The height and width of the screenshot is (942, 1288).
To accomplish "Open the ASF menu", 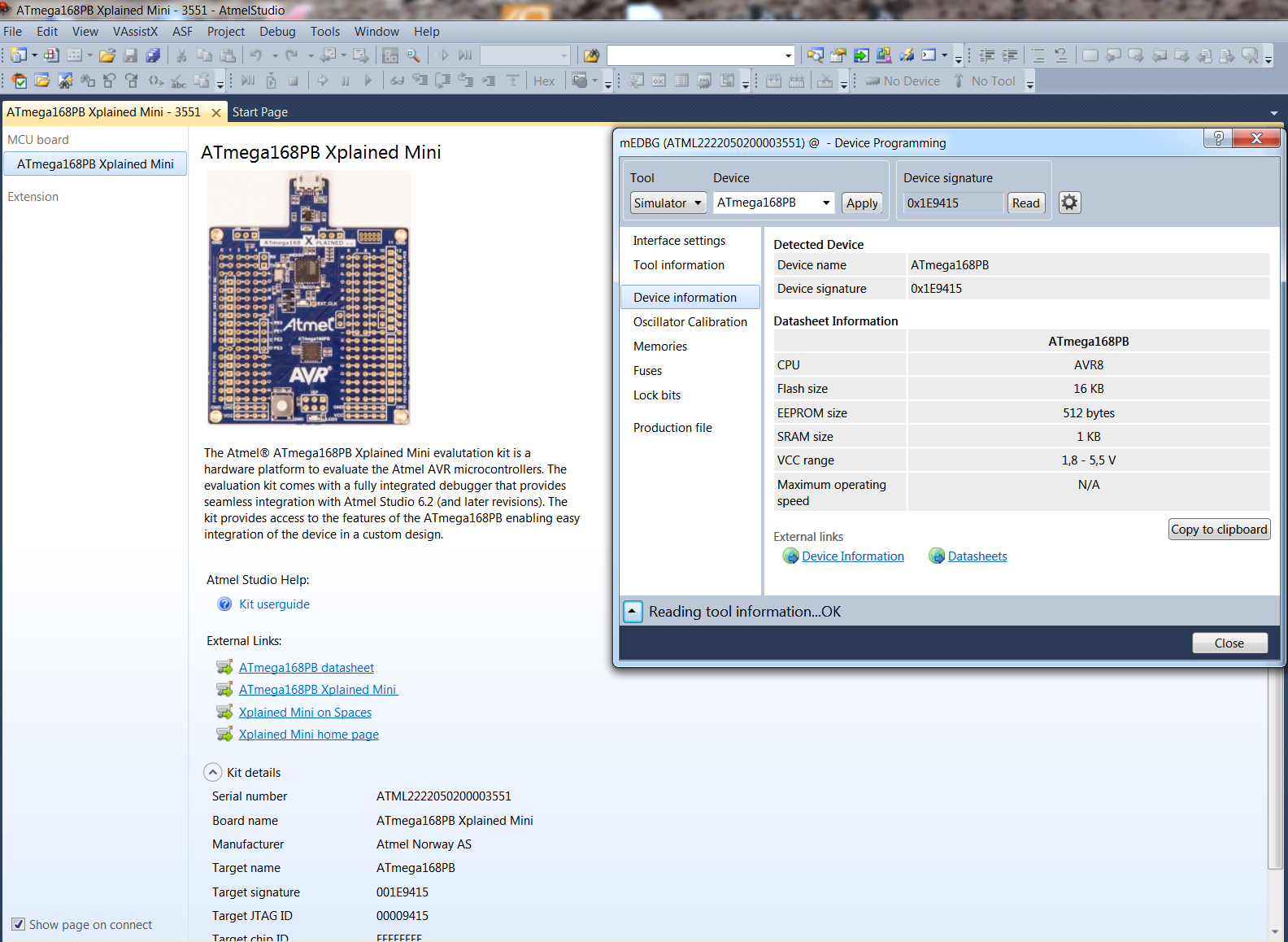I will [182, 32].
